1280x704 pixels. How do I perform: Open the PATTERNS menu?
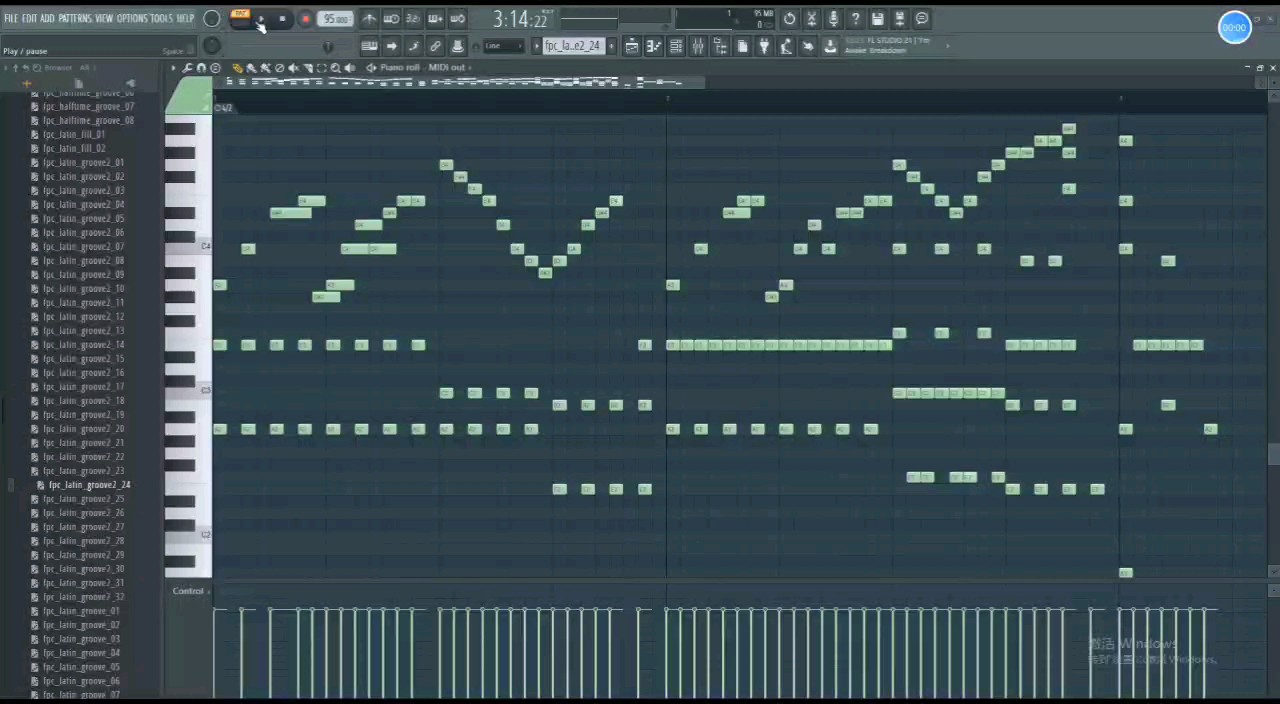point(75,19)
